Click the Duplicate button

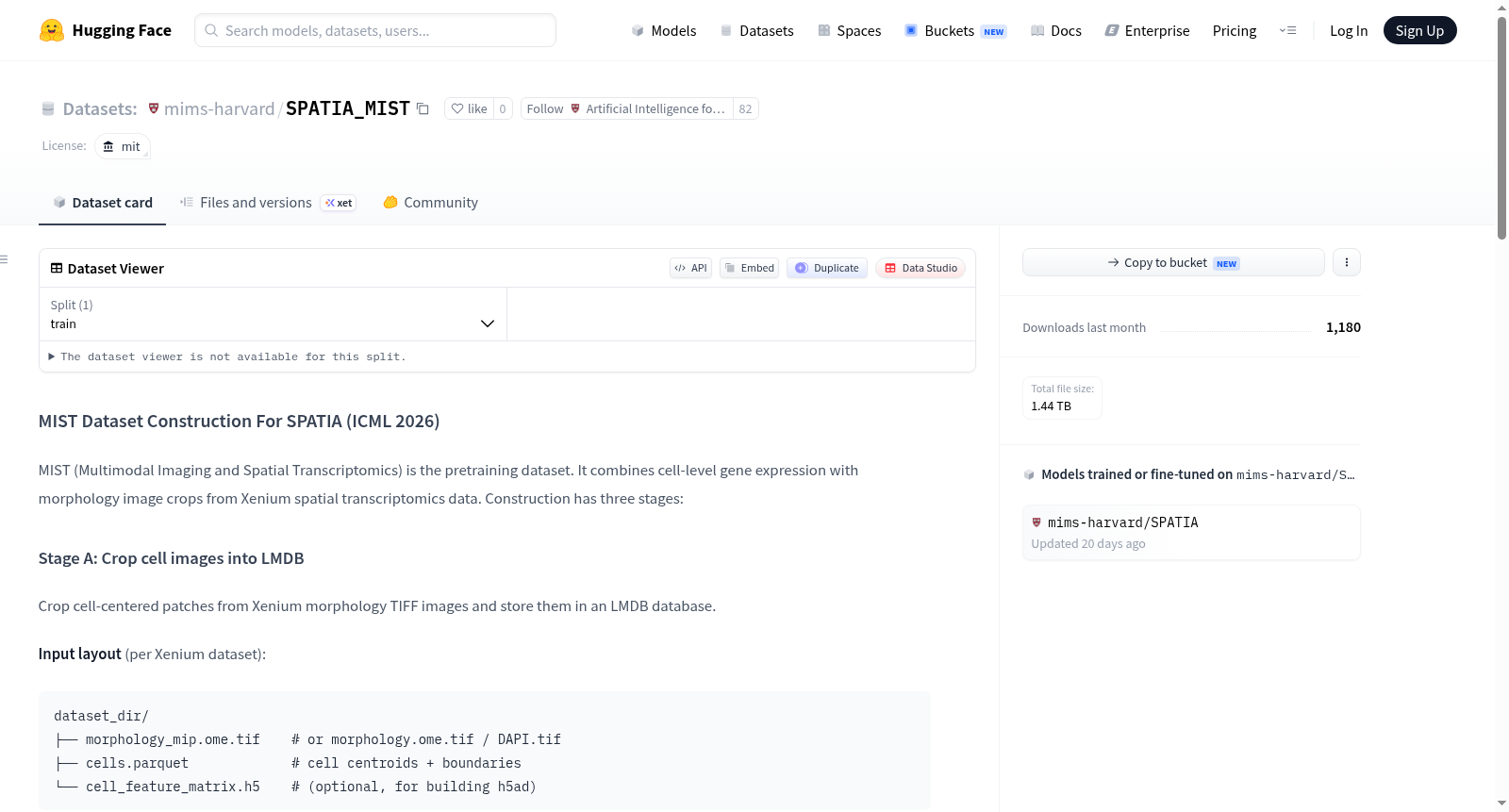(827, 268)
